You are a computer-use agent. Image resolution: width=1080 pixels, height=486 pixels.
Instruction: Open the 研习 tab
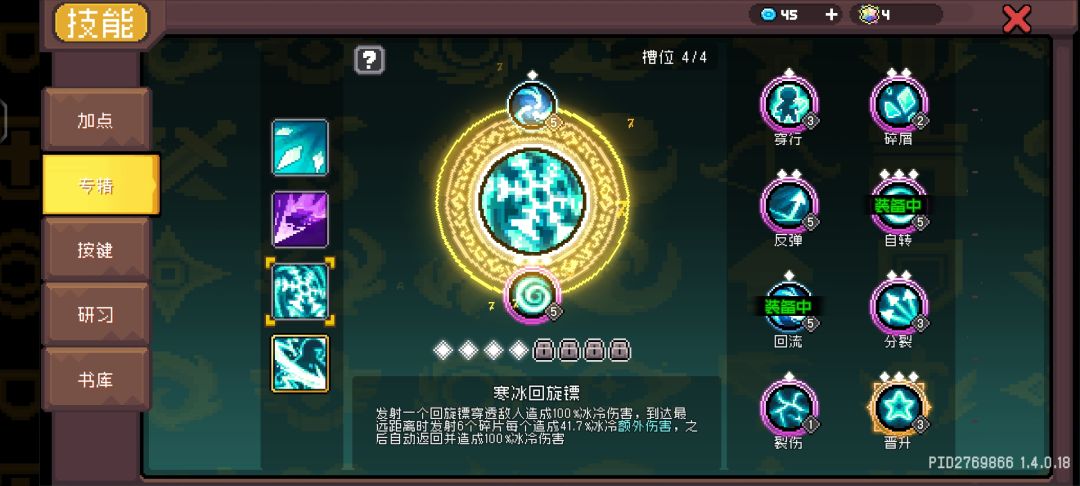click(96, 315)
